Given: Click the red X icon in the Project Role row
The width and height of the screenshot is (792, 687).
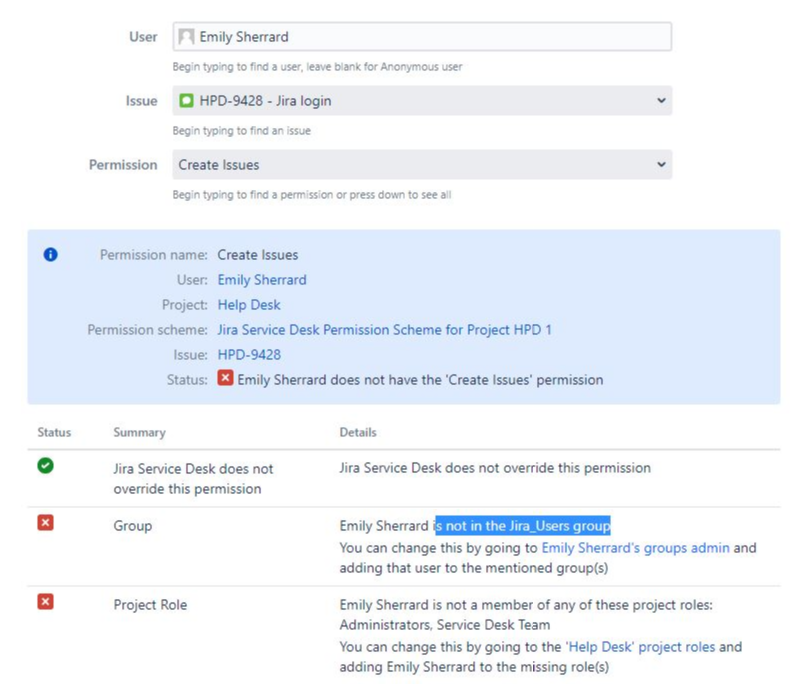Looking at the screenshot, I should coord(45,602).
